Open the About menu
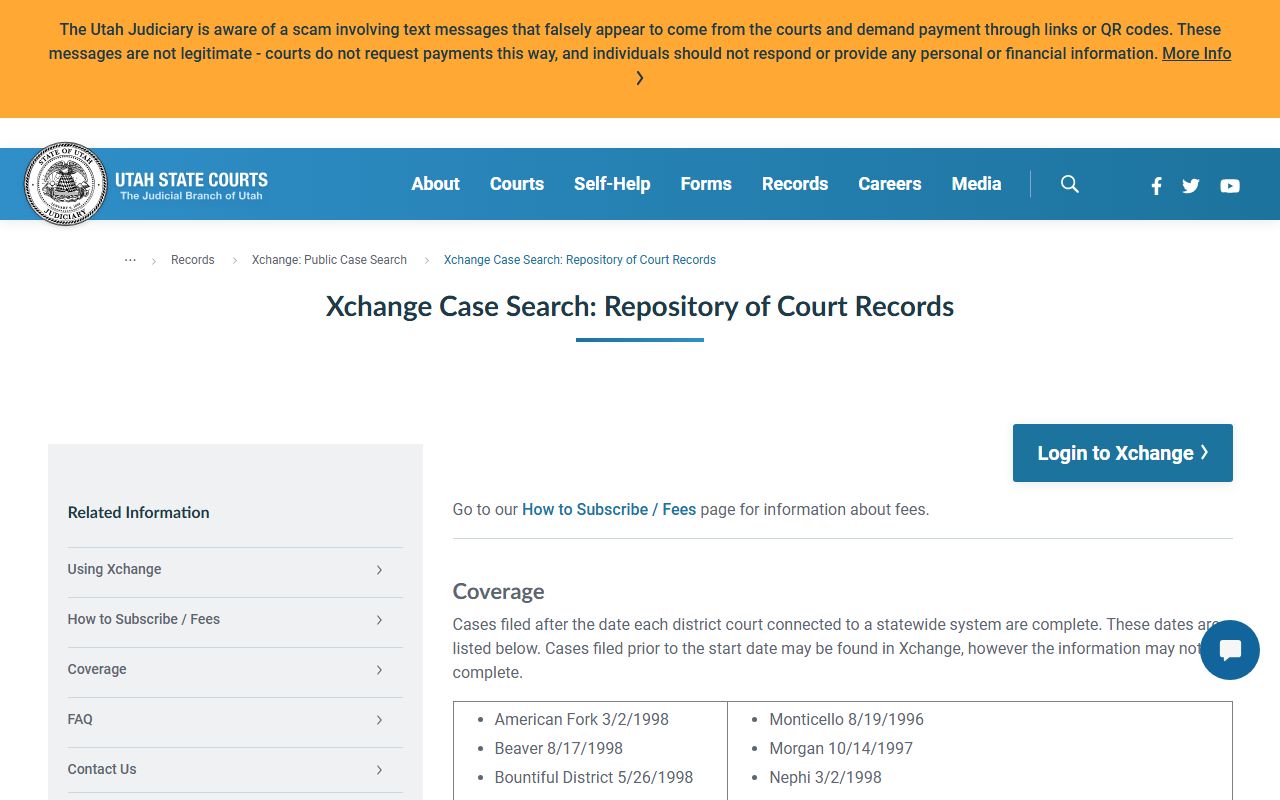The width and height of the screenshot is (1280, 800). (x=436, y=184)
